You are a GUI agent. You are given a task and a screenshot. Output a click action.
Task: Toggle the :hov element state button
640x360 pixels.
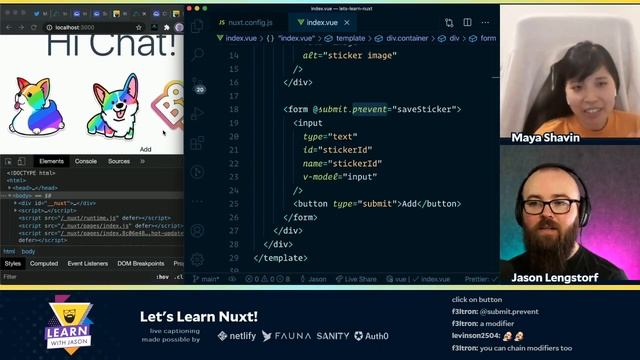tap(162, 277)
